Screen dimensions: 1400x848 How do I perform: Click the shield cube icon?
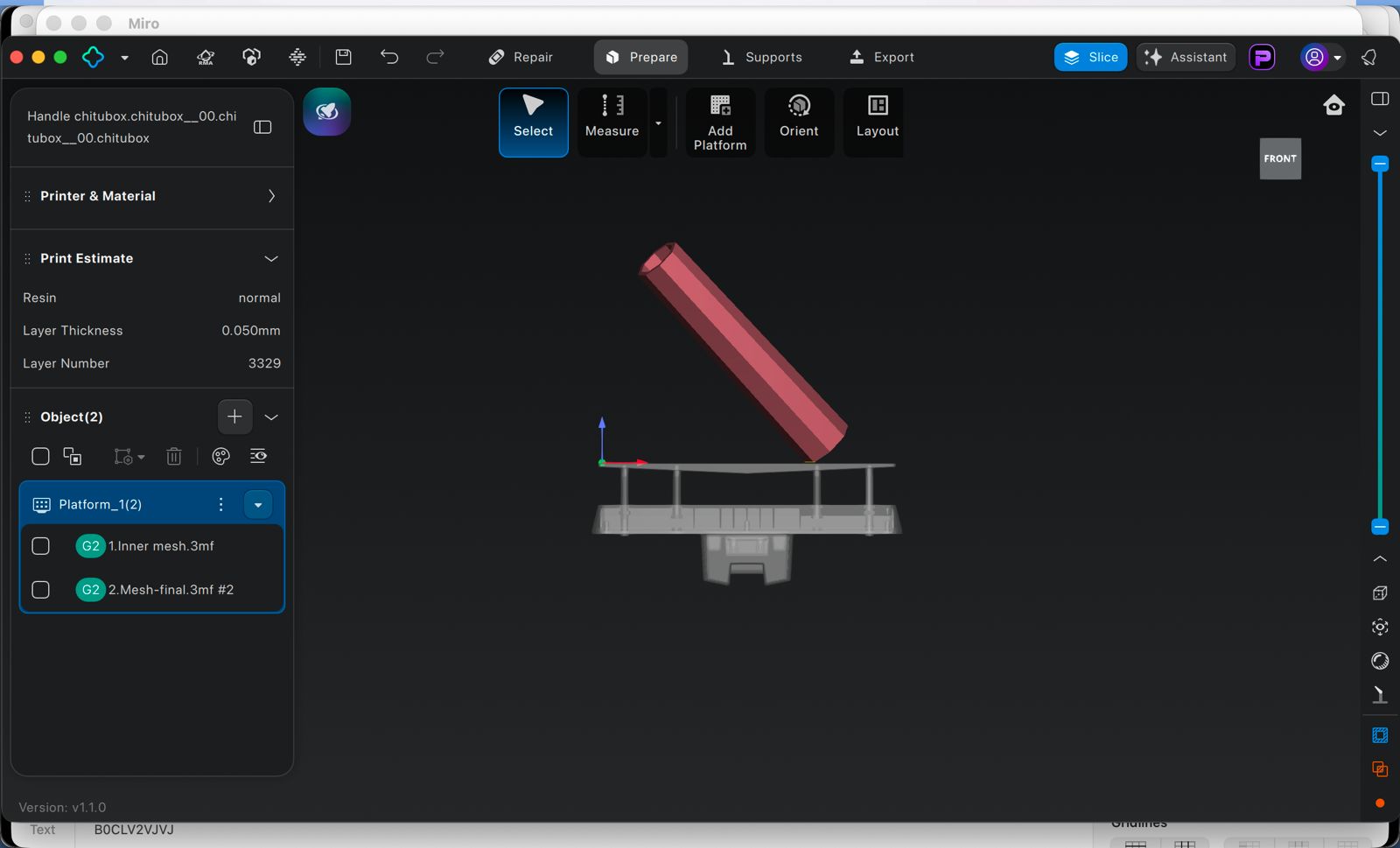click(252, 57)
